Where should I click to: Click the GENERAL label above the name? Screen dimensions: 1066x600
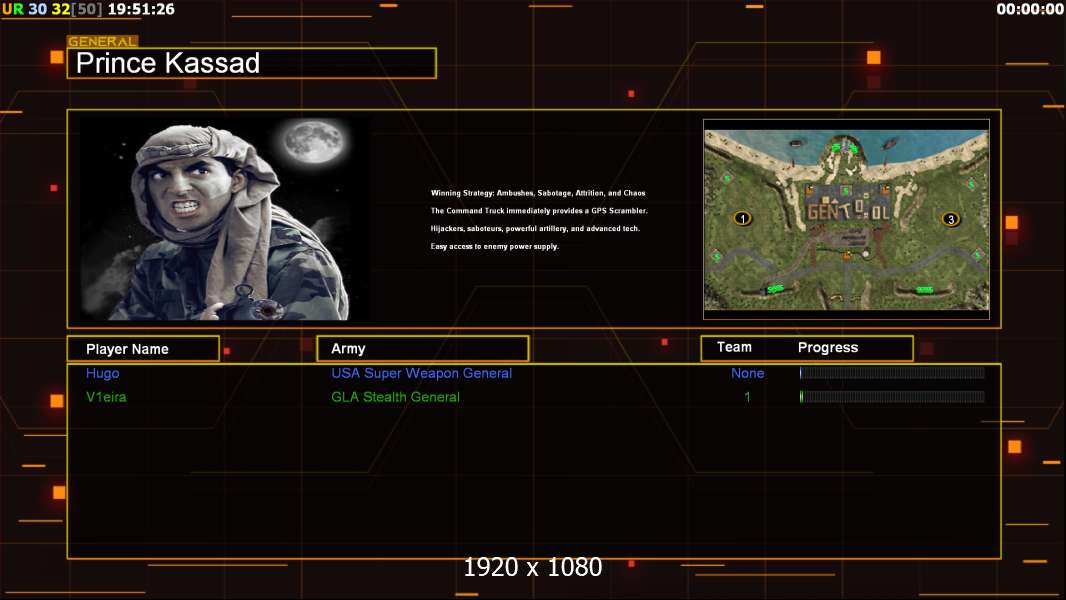click(x=103, y=41)
